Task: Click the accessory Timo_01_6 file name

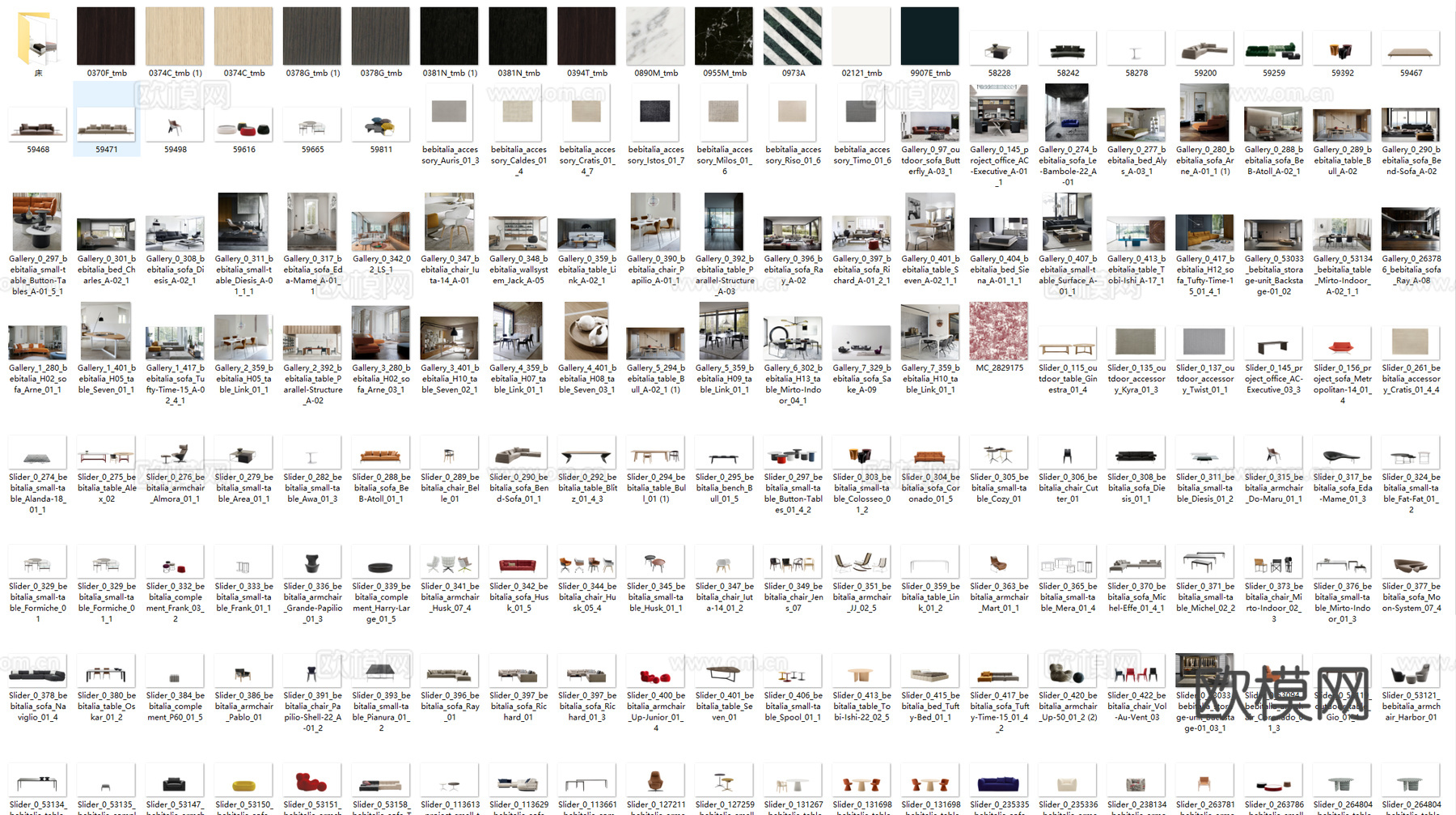Action: (x=861, y=155)
